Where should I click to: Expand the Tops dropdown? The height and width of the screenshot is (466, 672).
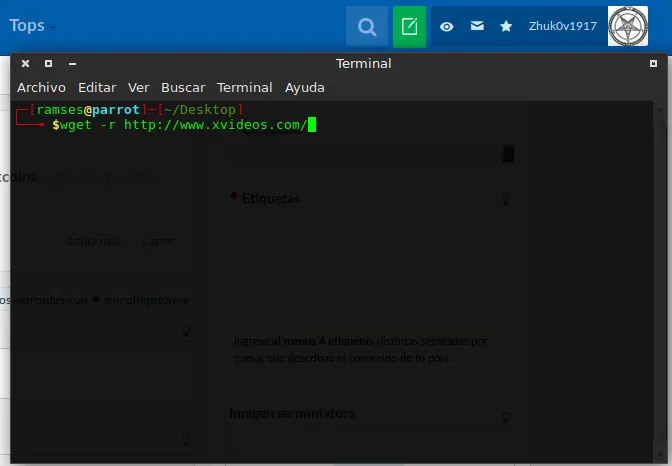(x=32, y=26)
